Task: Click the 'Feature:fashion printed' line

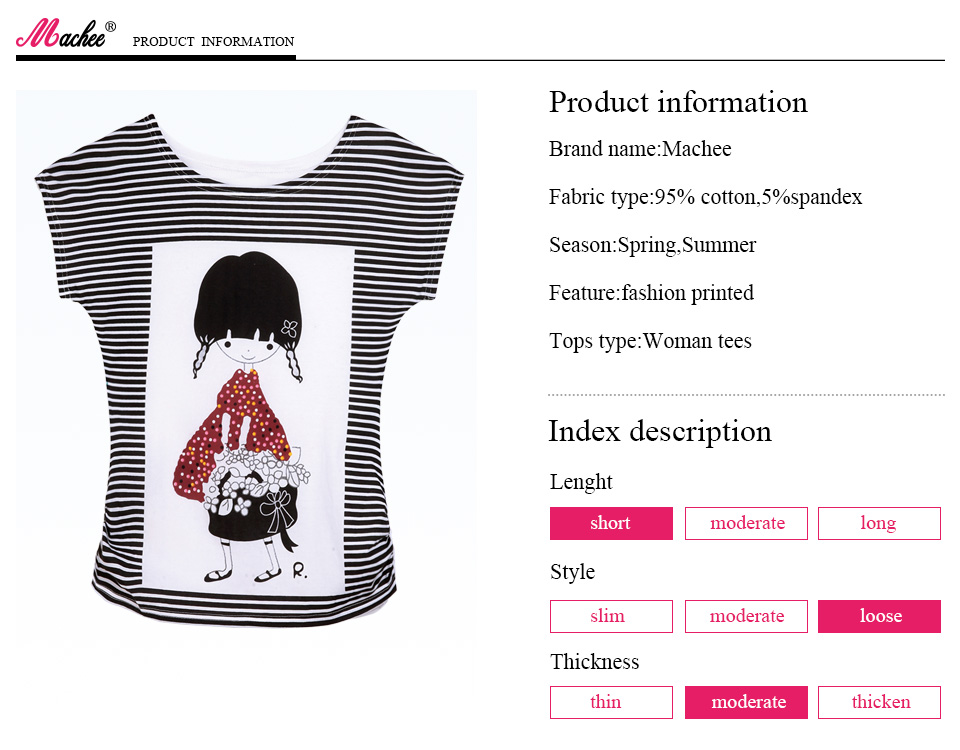Action: pos(651,293)
